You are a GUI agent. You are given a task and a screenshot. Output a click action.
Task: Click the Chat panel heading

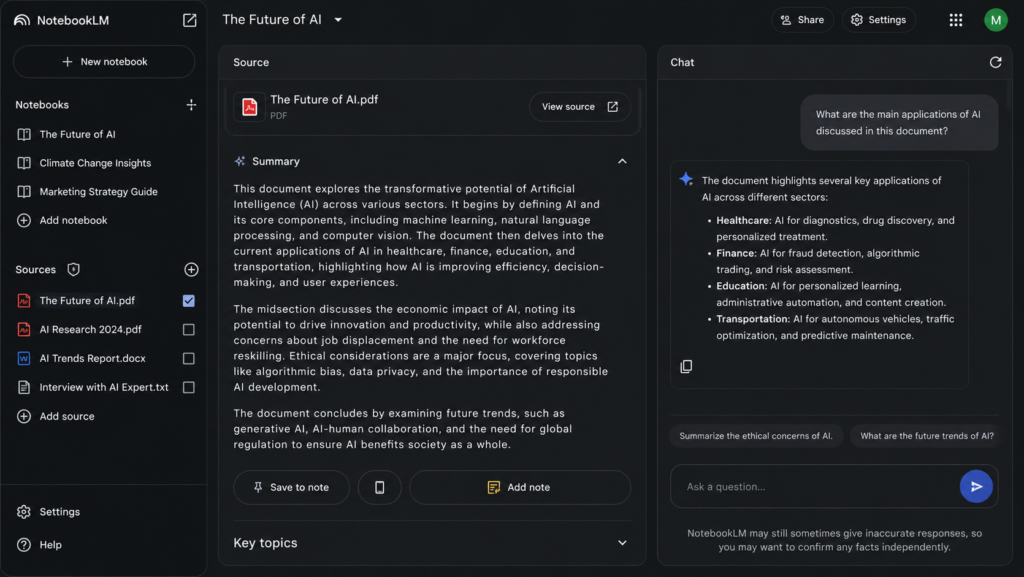[x=682, y=62]
